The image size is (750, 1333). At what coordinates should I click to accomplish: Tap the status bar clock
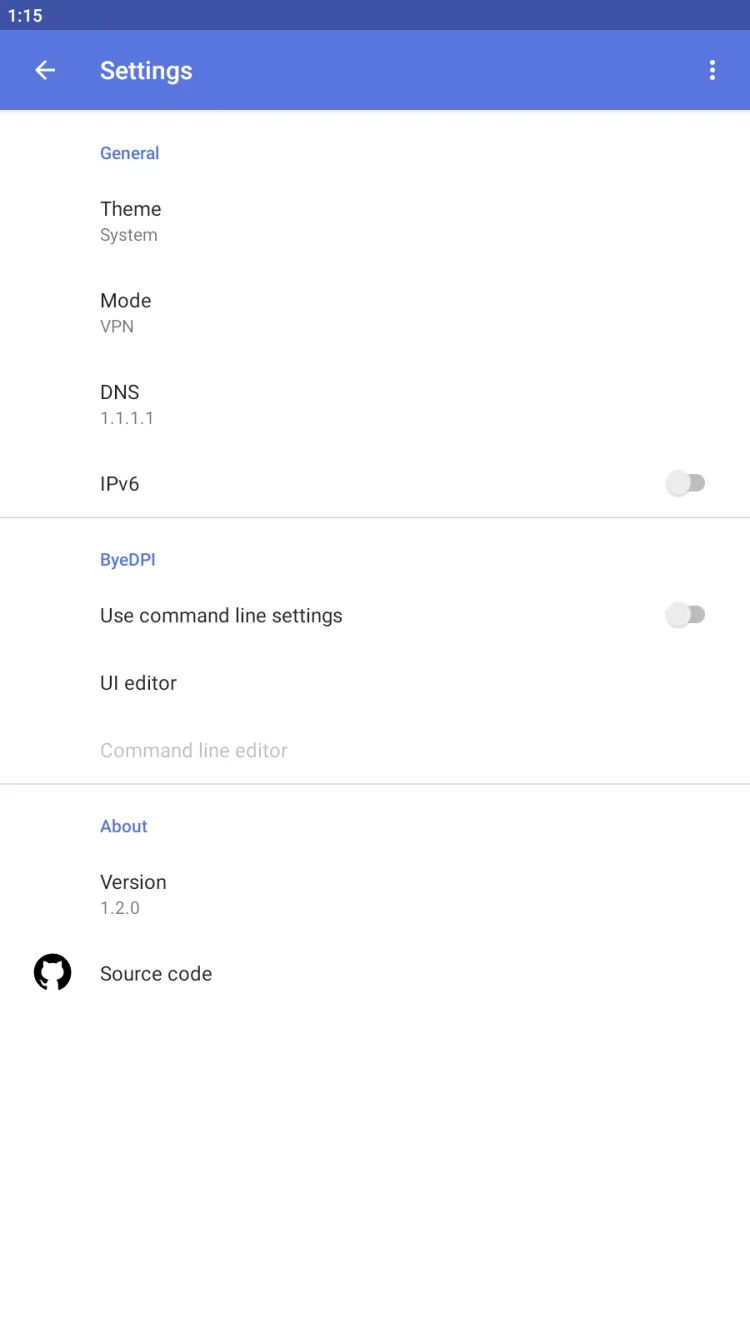[25, 16]
